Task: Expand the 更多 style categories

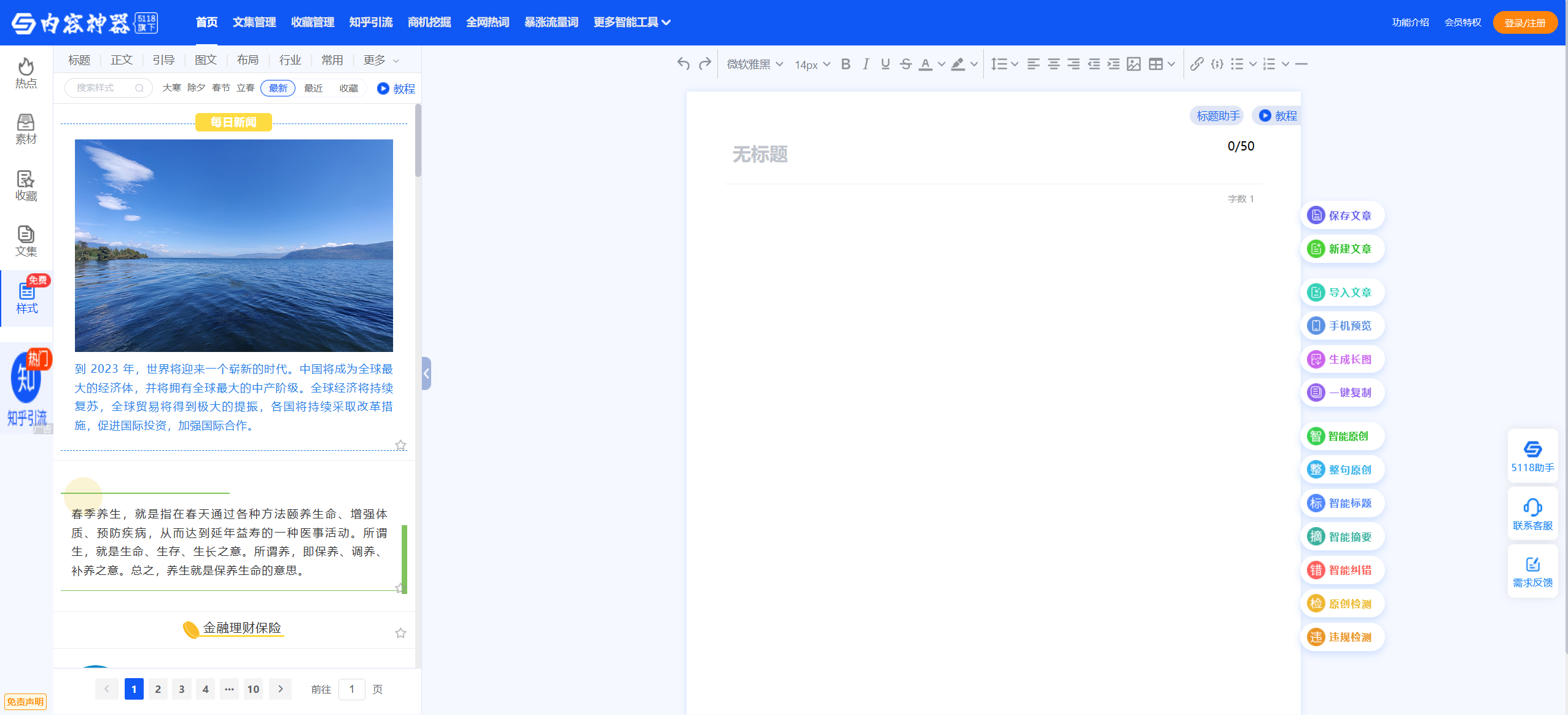Action: click(x=381, y=60)
